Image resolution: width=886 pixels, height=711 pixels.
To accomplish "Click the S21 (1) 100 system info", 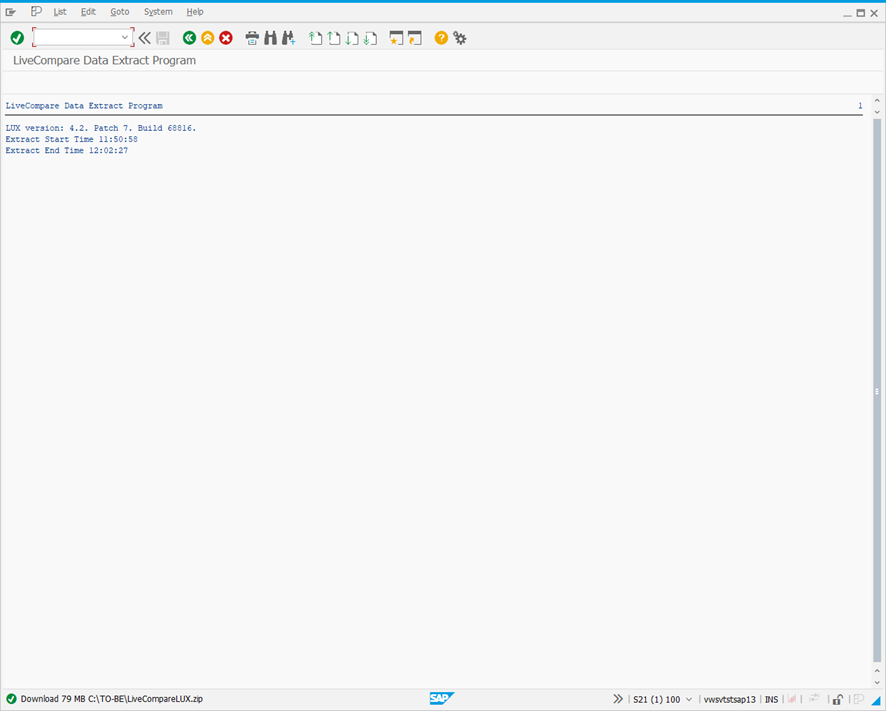I will pos(657,700).
